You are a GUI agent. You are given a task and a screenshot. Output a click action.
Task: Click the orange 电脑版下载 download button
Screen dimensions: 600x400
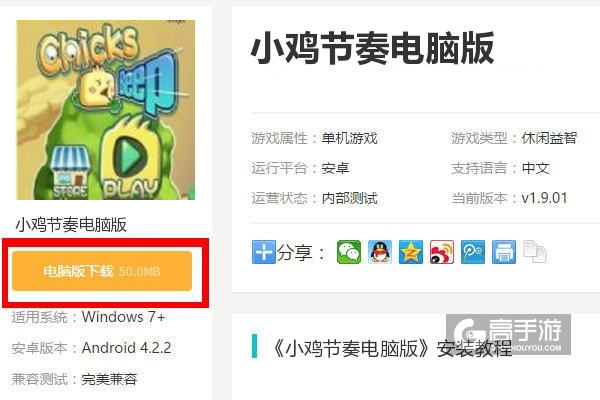tap(102, 271)
